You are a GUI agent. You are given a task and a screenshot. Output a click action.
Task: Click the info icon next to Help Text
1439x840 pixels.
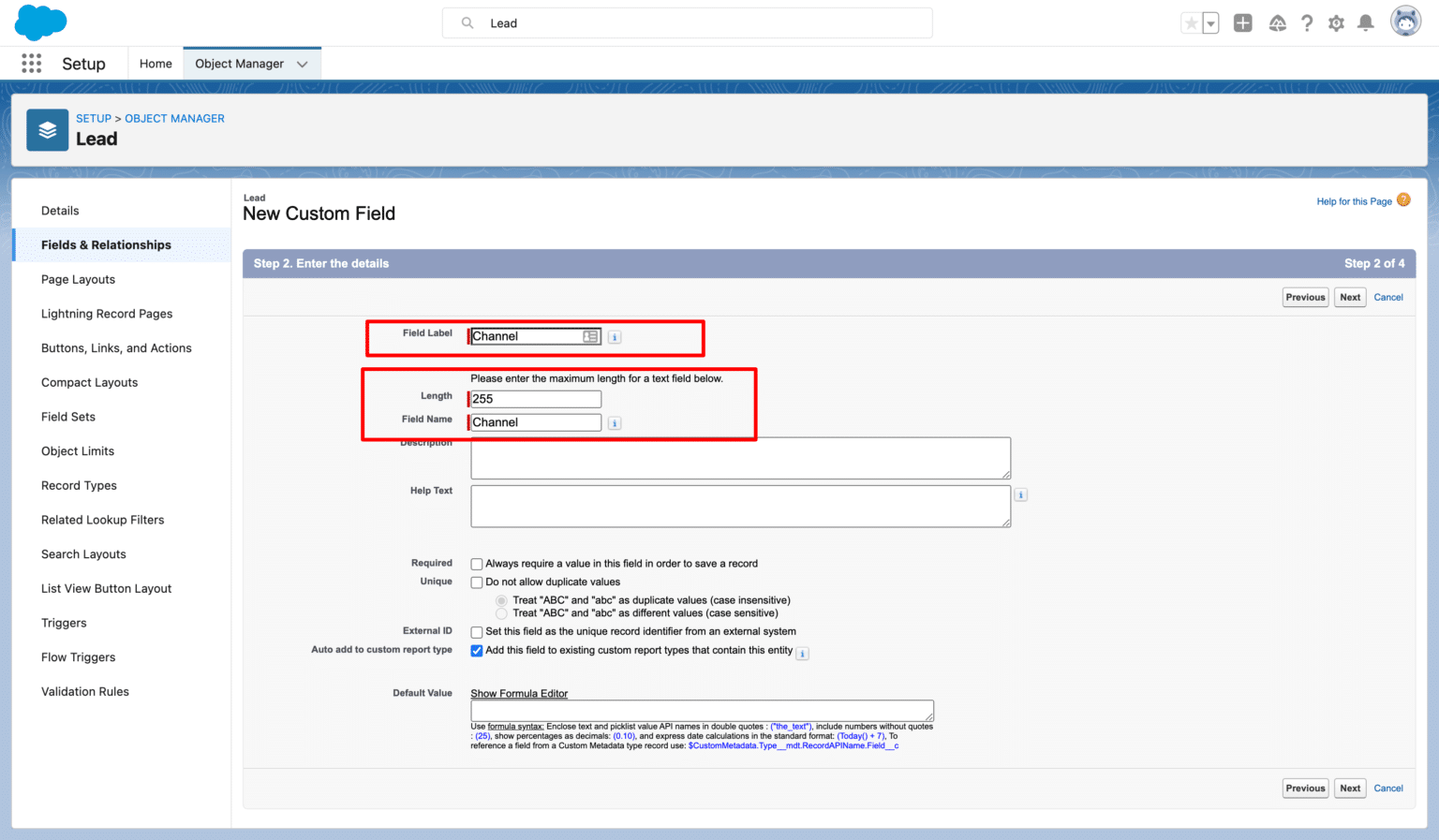coord(1020,494)
